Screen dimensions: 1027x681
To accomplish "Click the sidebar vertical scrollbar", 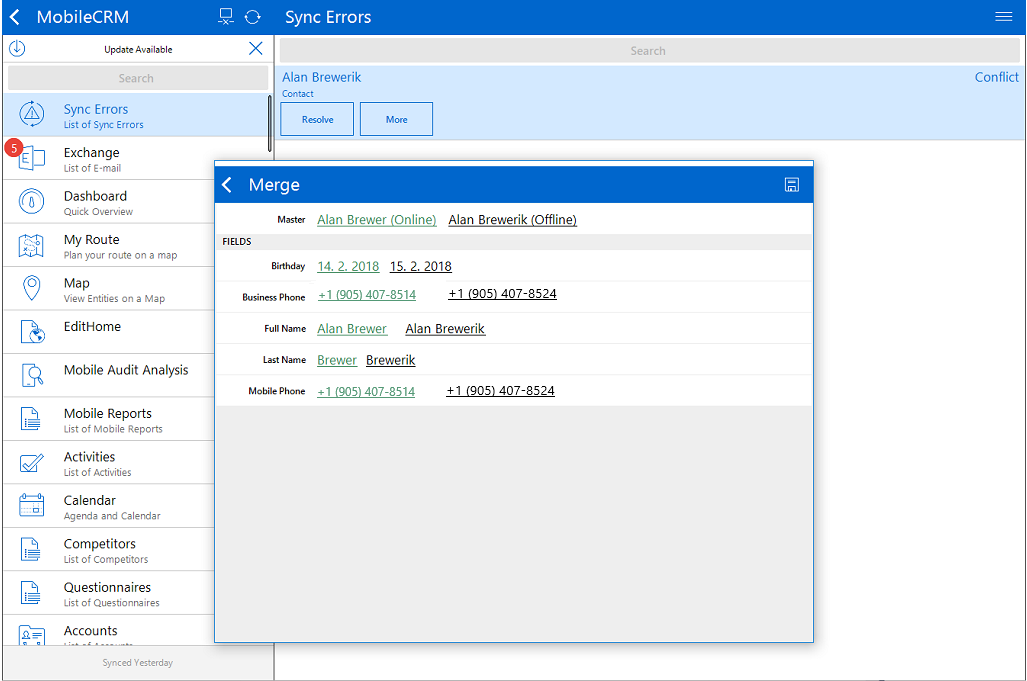I will [269, 124].
